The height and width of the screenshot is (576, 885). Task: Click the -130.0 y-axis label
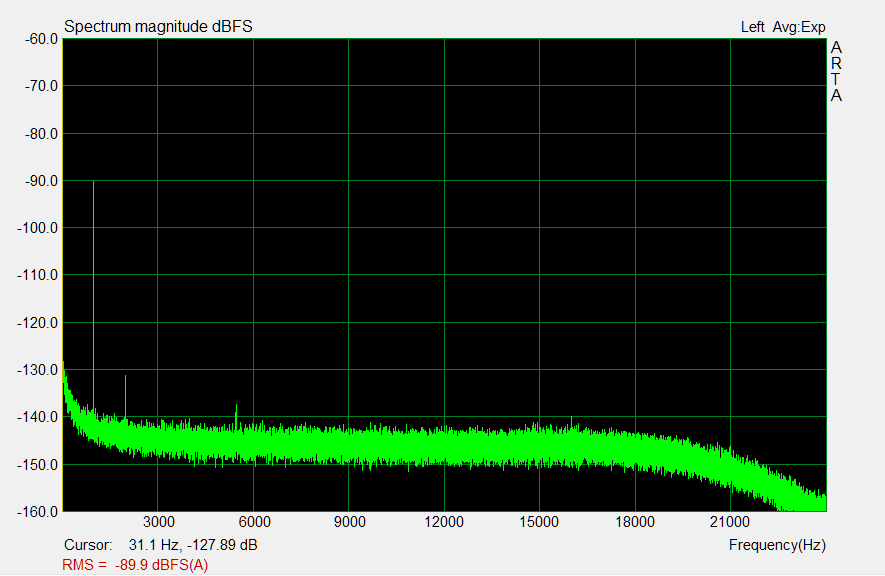coord(38,370)
